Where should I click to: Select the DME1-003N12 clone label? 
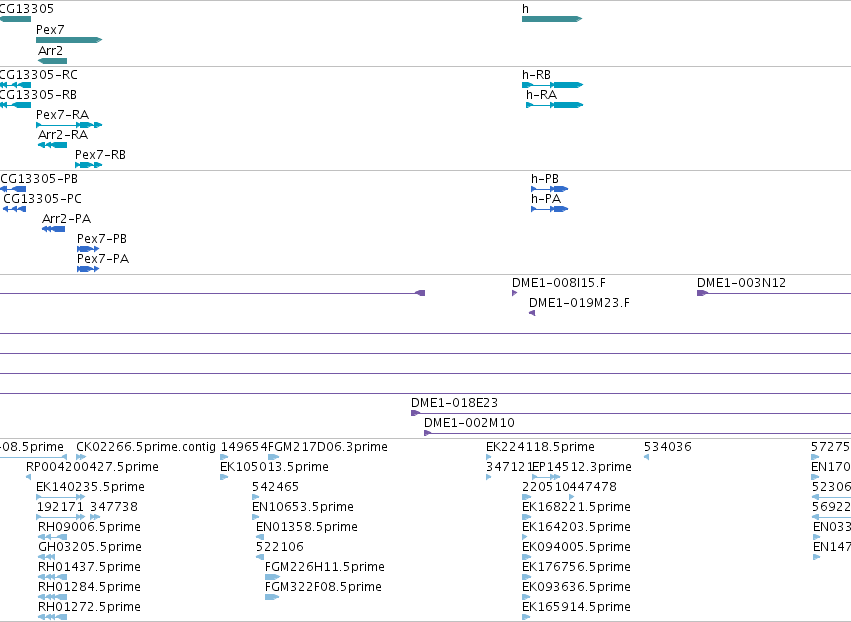(741, 283)
